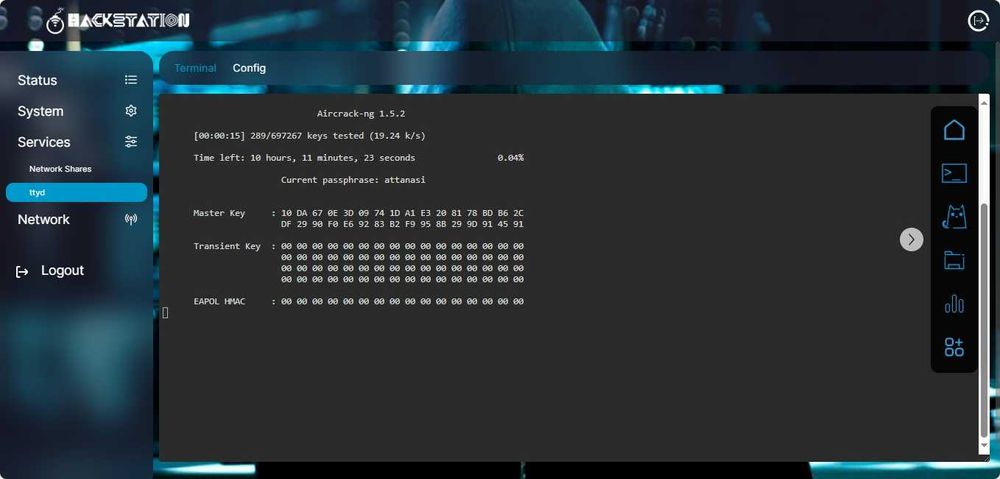1000x479 pixels.
Task: Click the Services sliders icon
Action: tap(131, 142)
